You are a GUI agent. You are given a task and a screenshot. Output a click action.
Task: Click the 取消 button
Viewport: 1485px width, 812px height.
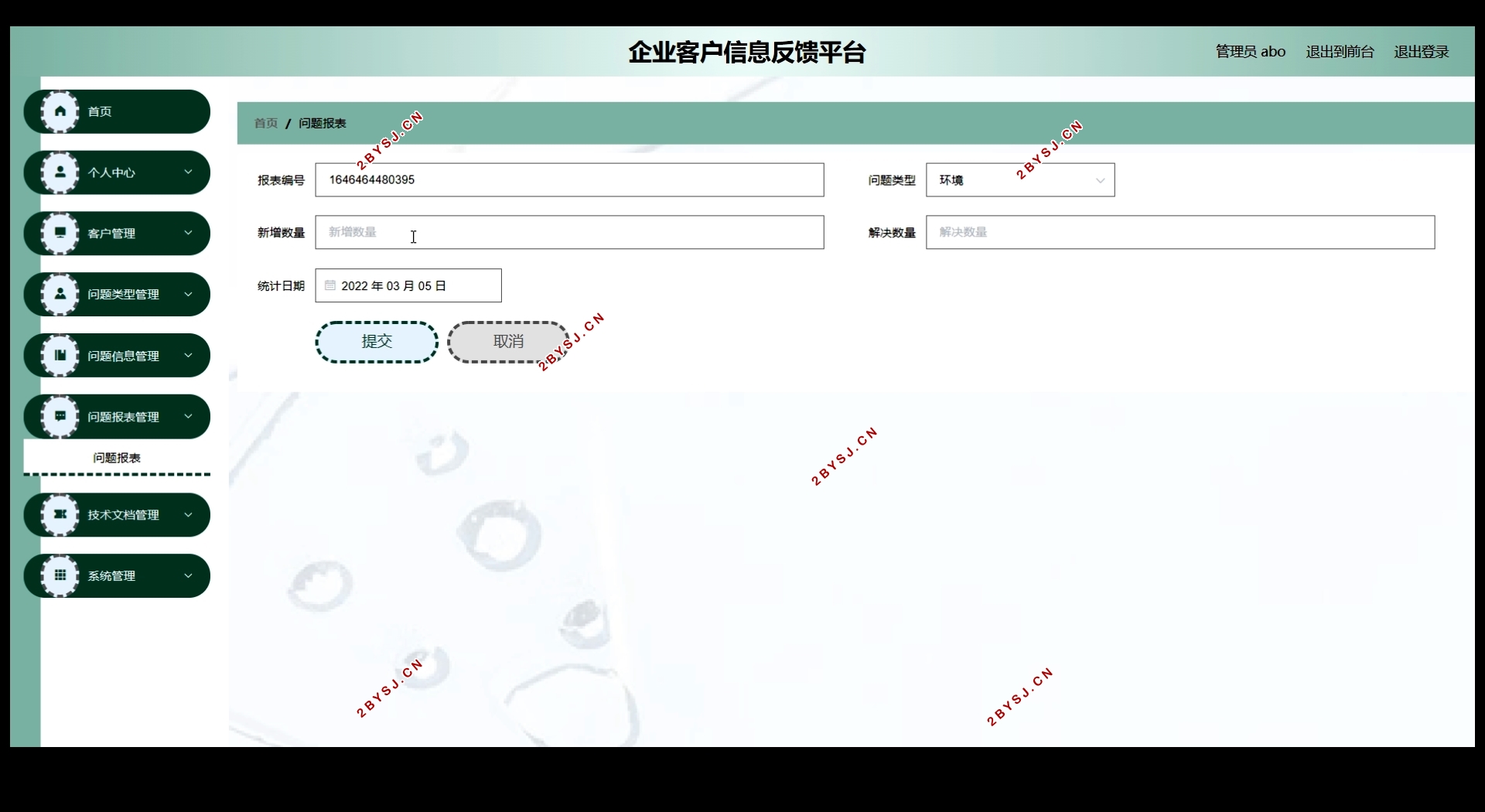508,342
